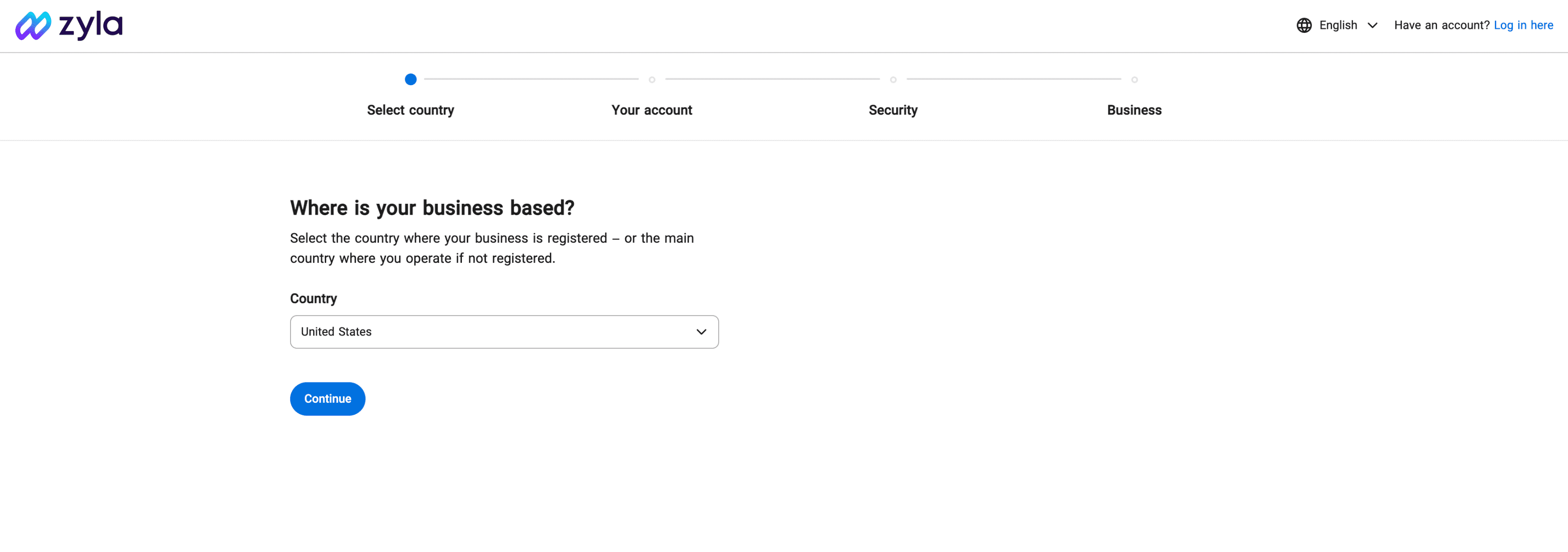Open the English language selector
The width and height of the screenshot is (1568, 552).
tap(1338, 25)
